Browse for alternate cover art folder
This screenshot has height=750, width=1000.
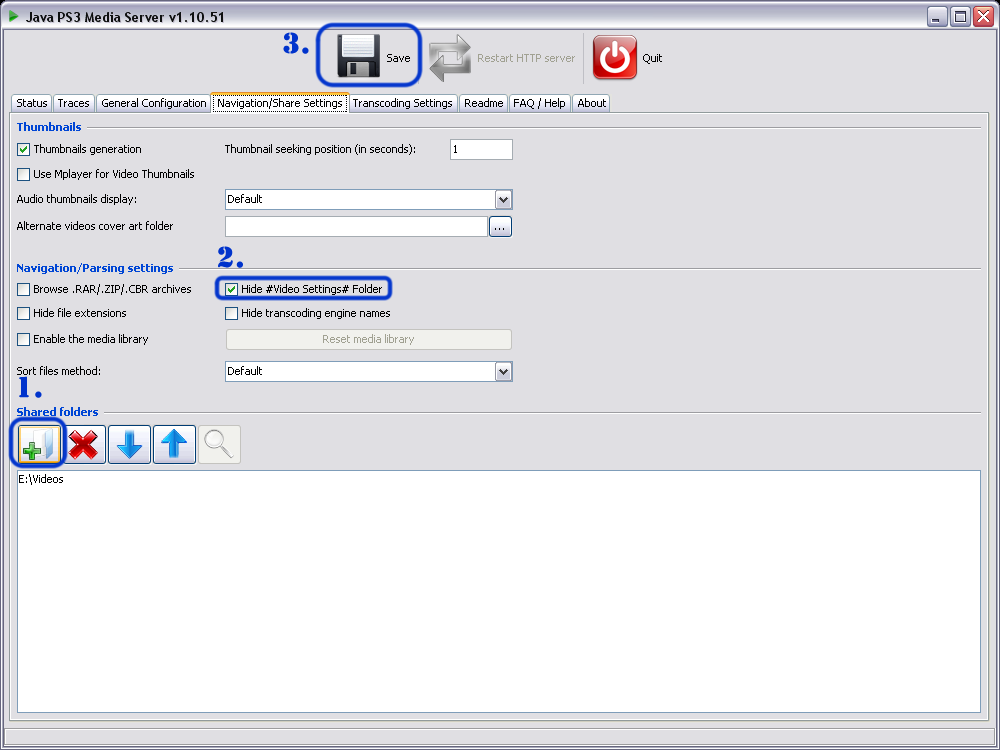pos(501,226)
